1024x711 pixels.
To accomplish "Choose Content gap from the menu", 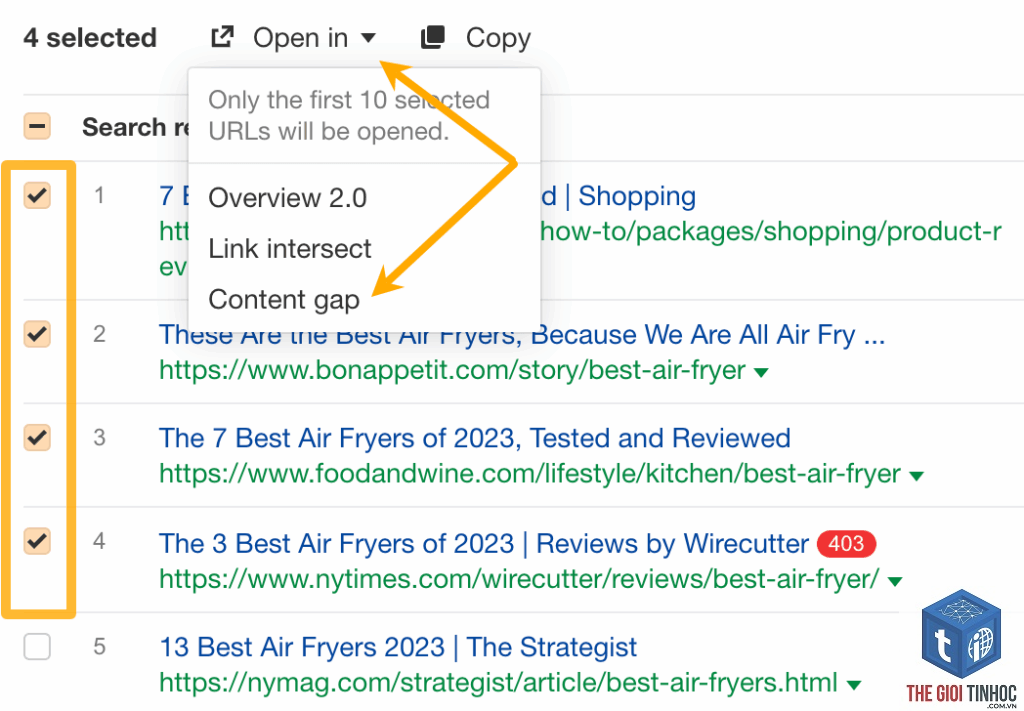I will pos(284,300).
